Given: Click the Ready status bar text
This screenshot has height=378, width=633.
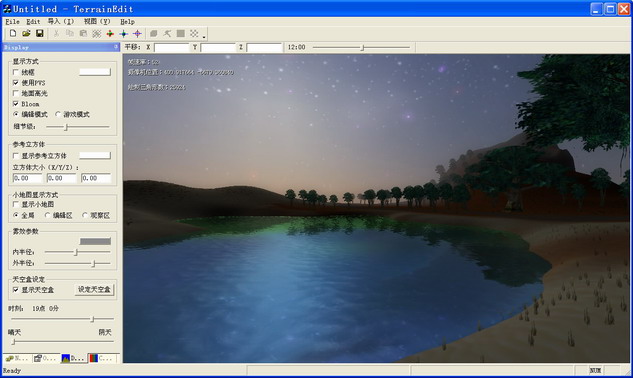Looking at the screenshot, I should (x=12, y=370).
